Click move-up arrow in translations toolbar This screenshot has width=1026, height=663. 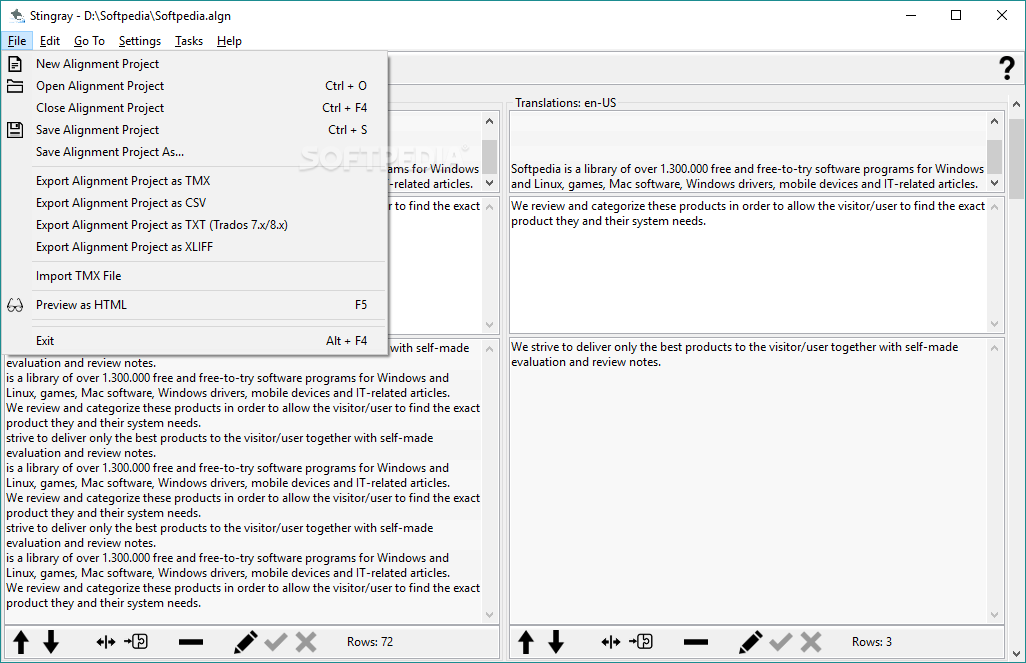(x=526, y=642)
